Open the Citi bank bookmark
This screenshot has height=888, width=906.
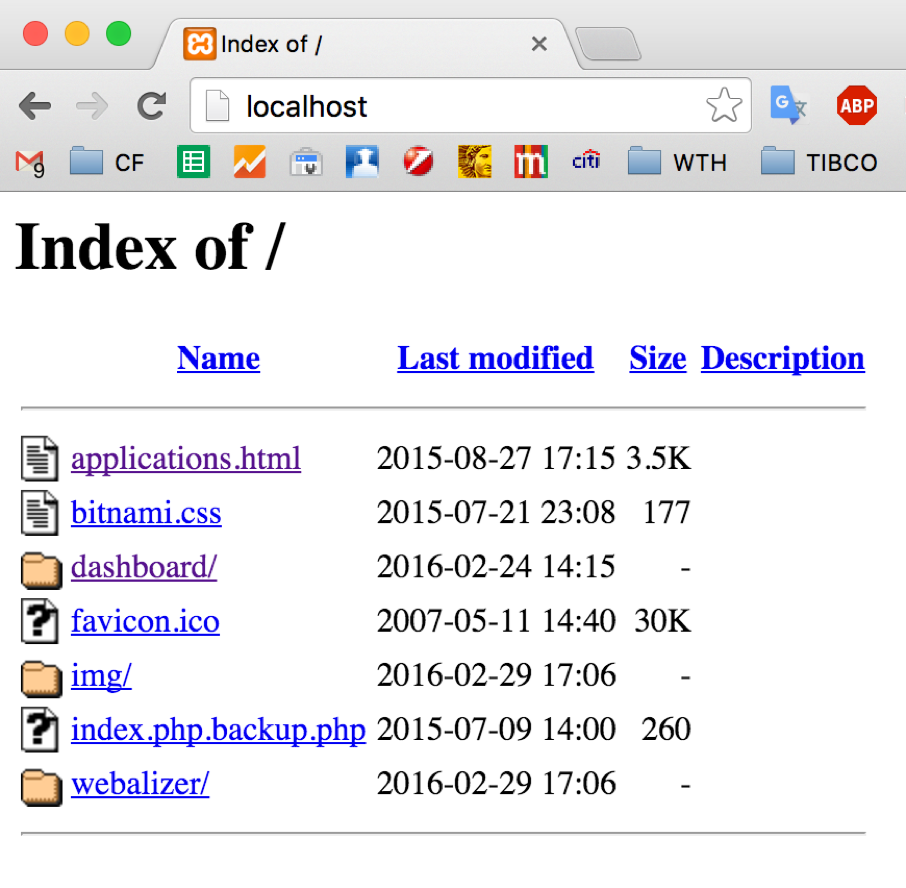pyautogui.click(x=586, y=161)
